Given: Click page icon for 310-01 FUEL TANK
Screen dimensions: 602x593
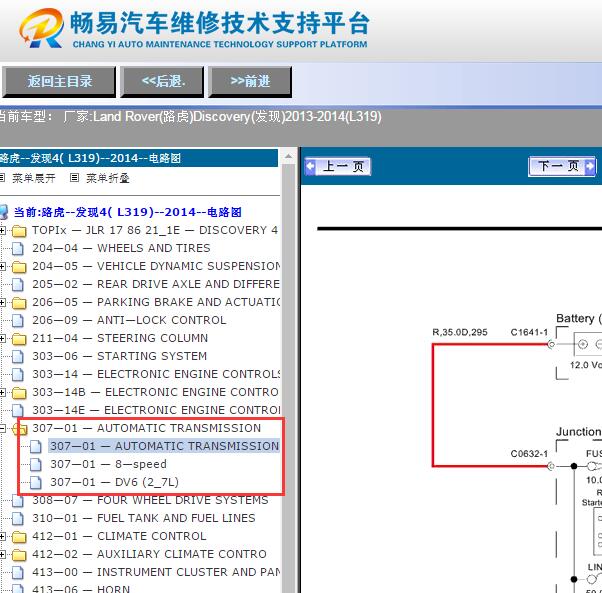Looking at the screenshot, I should pyautogui.click(x=18, y=519).
